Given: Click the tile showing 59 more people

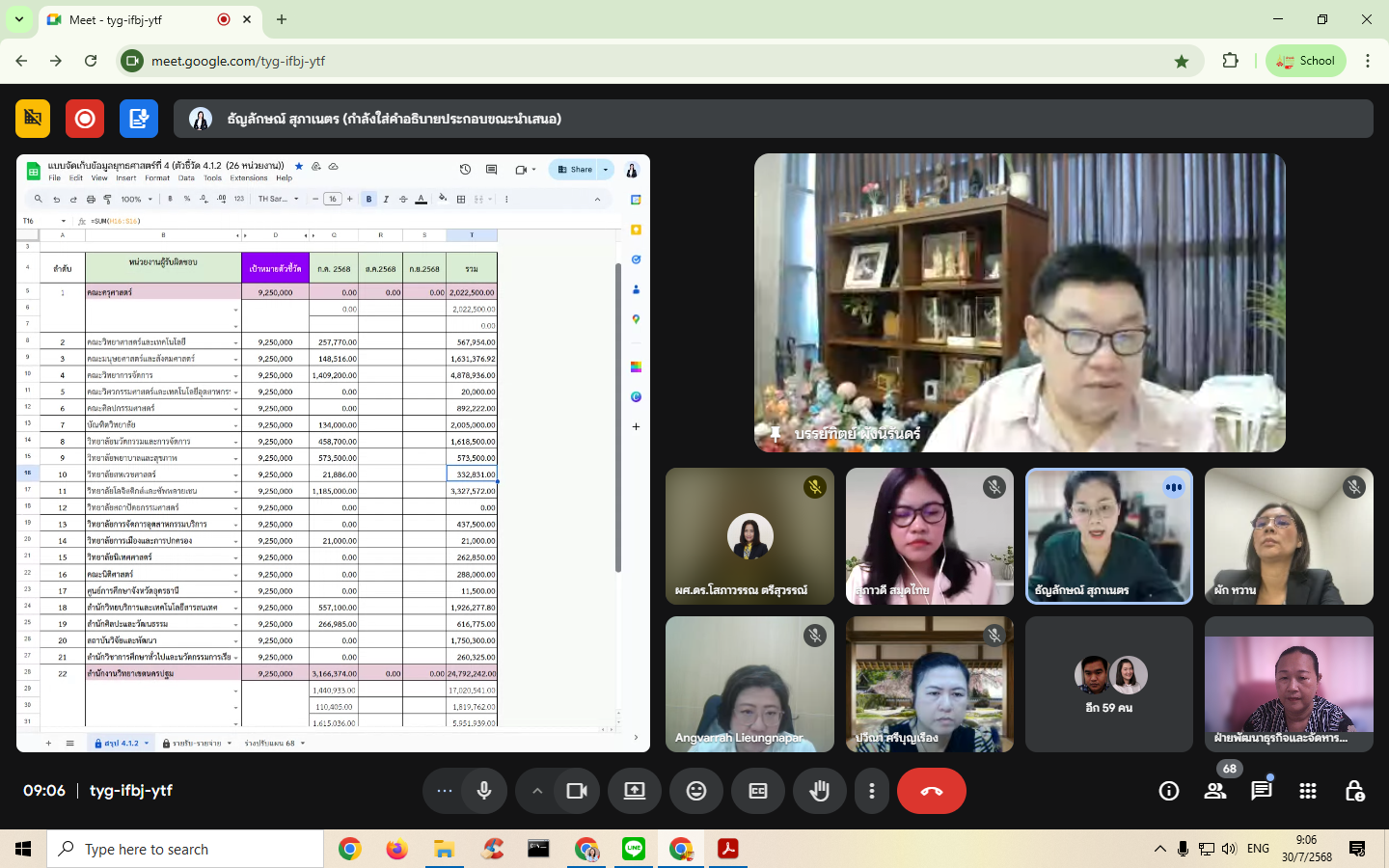Looking at the screenshot, I should point(1109,685).
